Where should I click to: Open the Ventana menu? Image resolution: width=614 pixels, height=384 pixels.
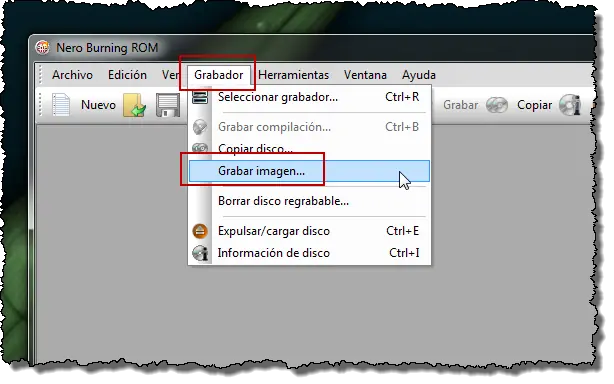point(365,75)
